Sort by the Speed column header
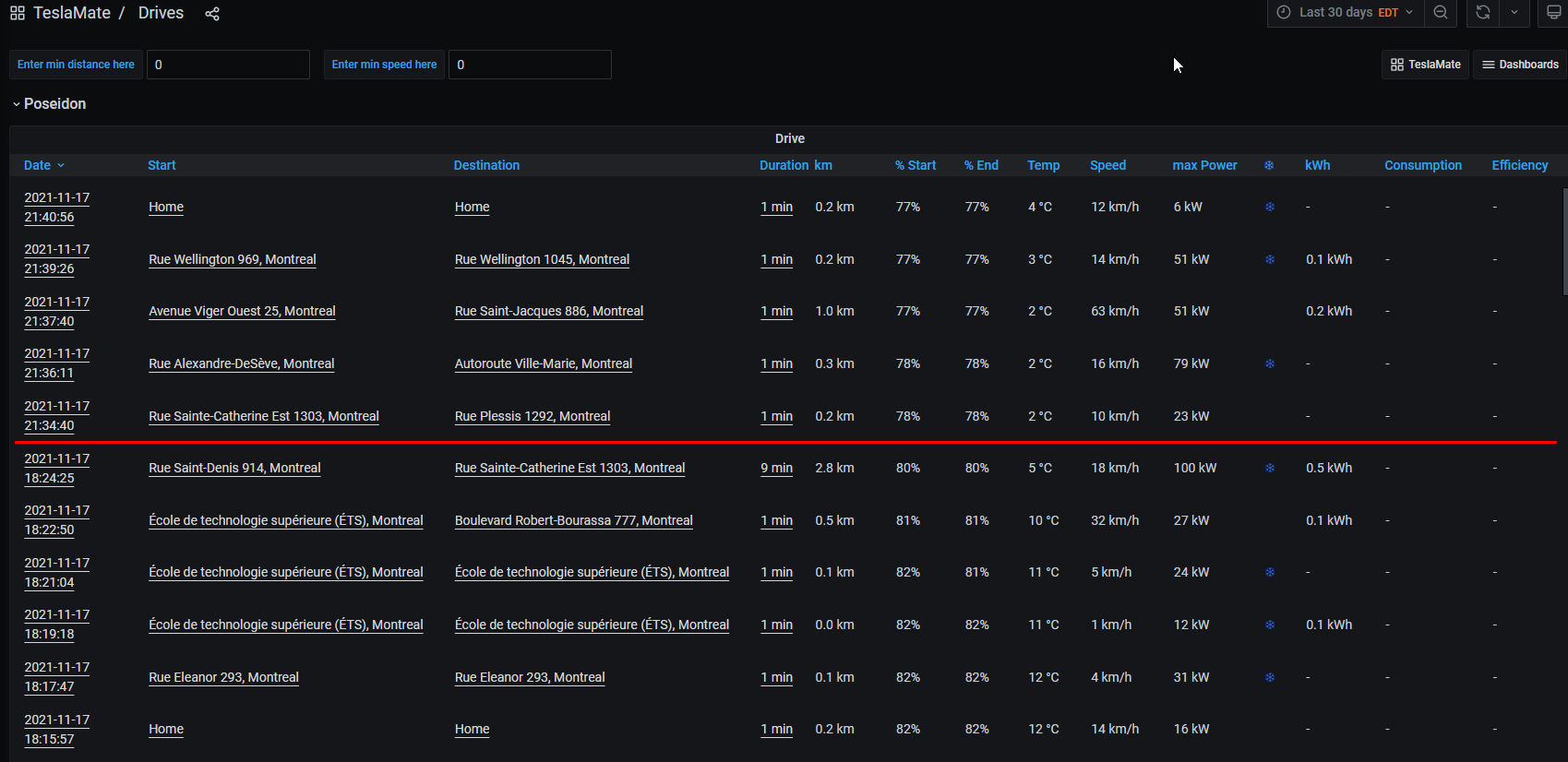Image resolution: width=1568 pixels, height=762 pixels. pos(1107,165)
